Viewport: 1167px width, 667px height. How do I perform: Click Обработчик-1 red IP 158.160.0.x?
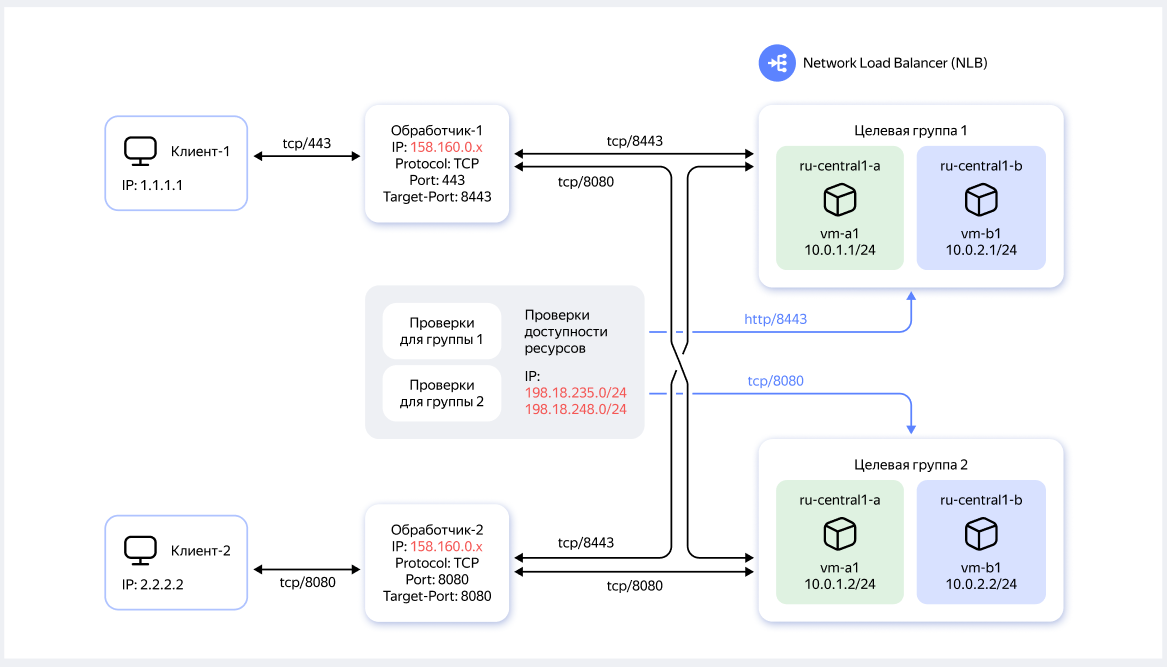(447, 147)
